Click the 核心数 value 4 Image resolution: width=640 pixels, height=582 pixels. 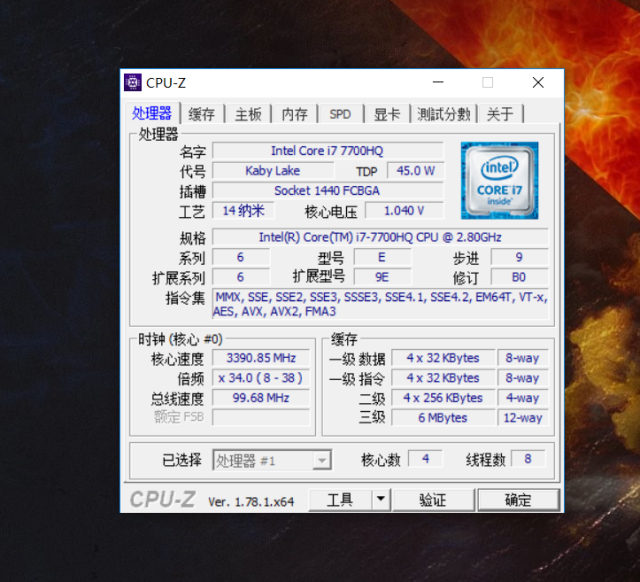click(425, 459)
